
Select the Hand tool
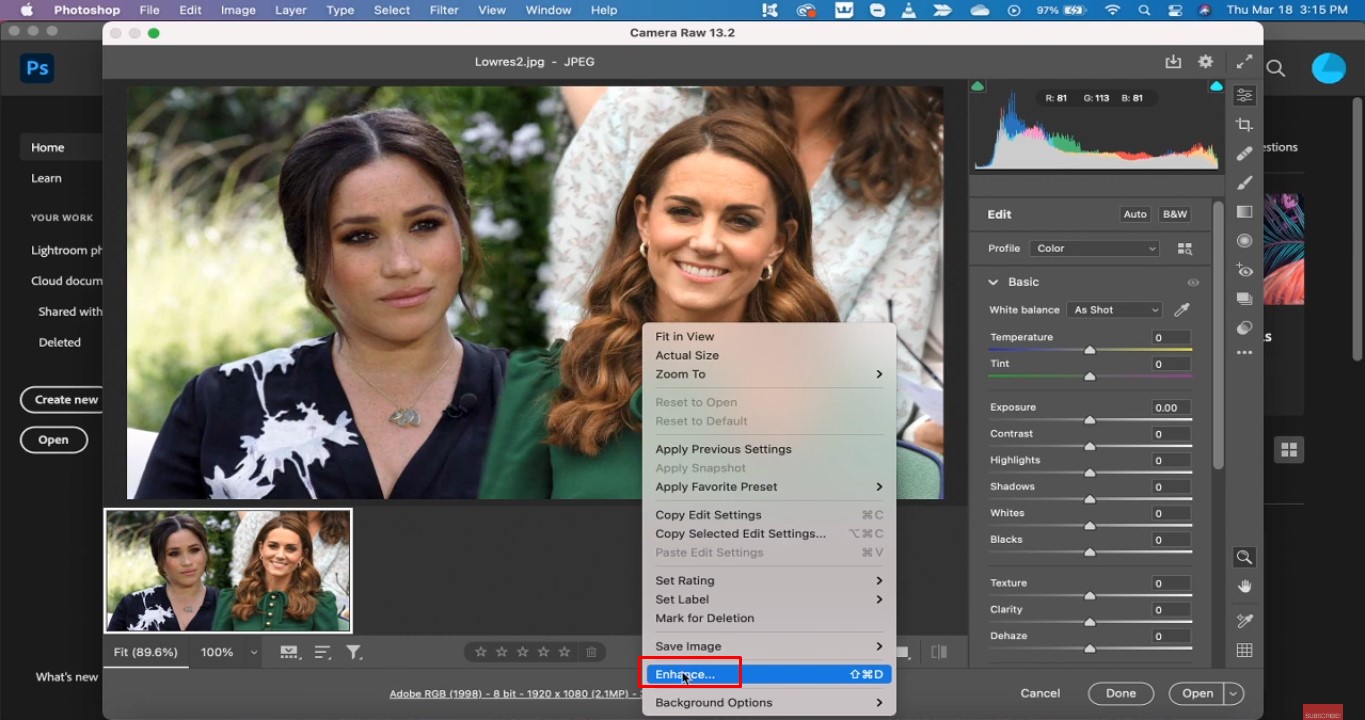[1244, 586]
